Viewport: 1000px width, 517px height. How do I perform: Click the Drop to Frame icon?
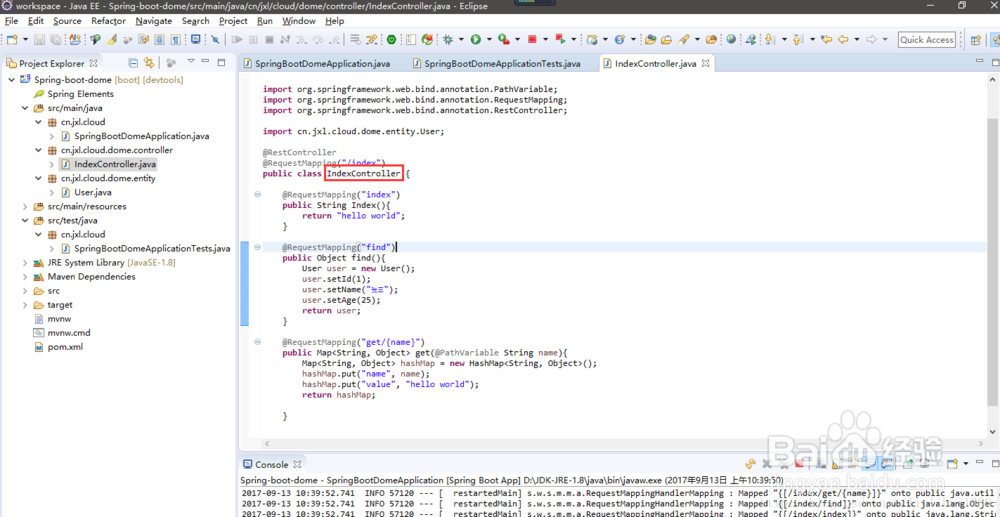[x=356, y=40]
